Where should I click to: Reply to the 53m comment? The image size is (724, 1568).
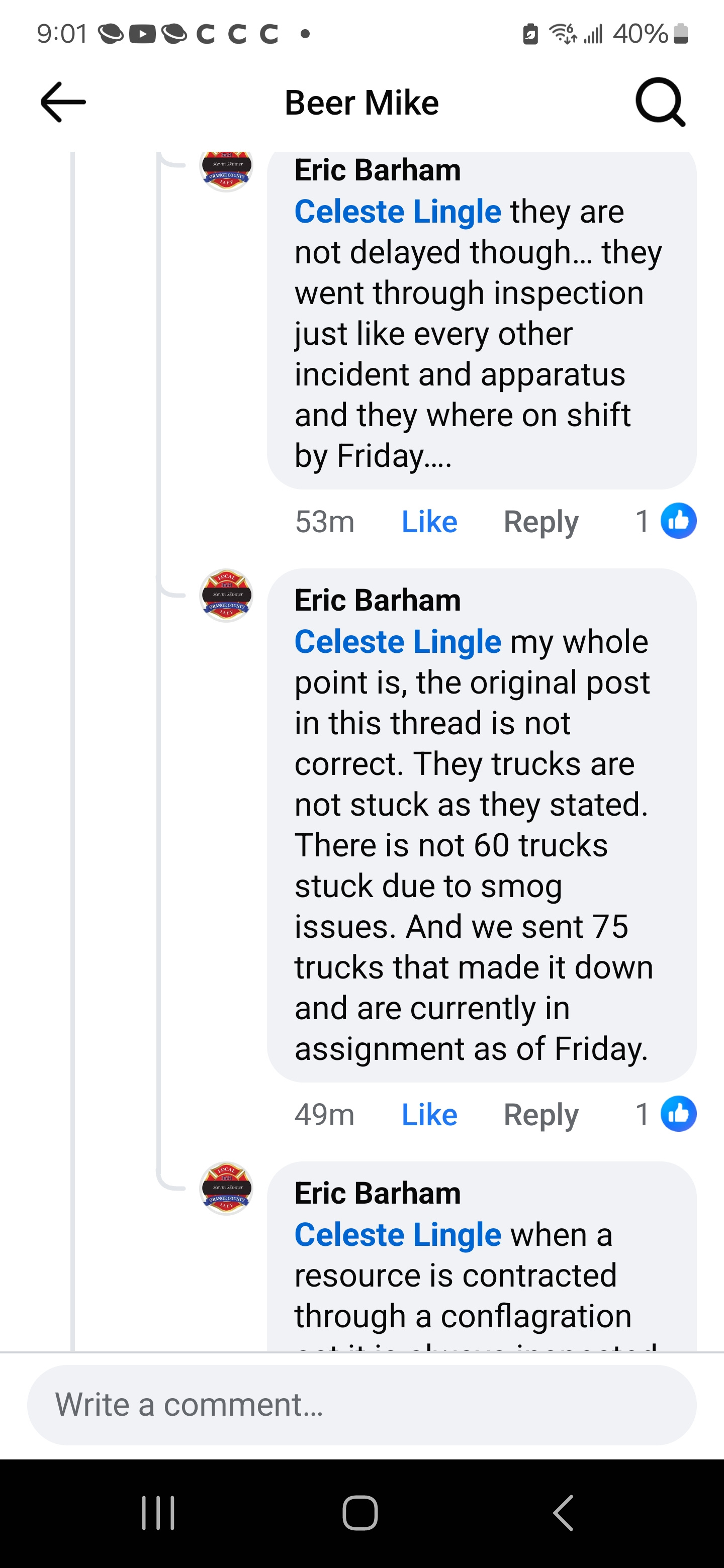pyautogui.click(x=540, y=522)
